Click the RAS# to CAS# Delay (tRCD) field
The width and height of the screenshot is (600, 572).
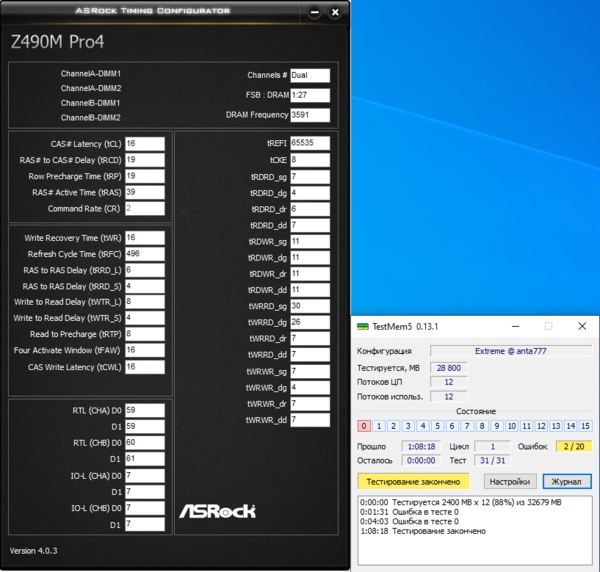click(145, 160)
